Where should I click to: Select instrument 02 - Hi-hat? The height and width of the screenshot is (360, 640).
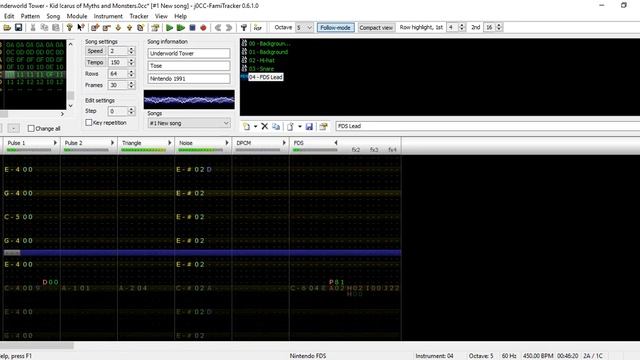pyautogui.click(x=261, y=60)
